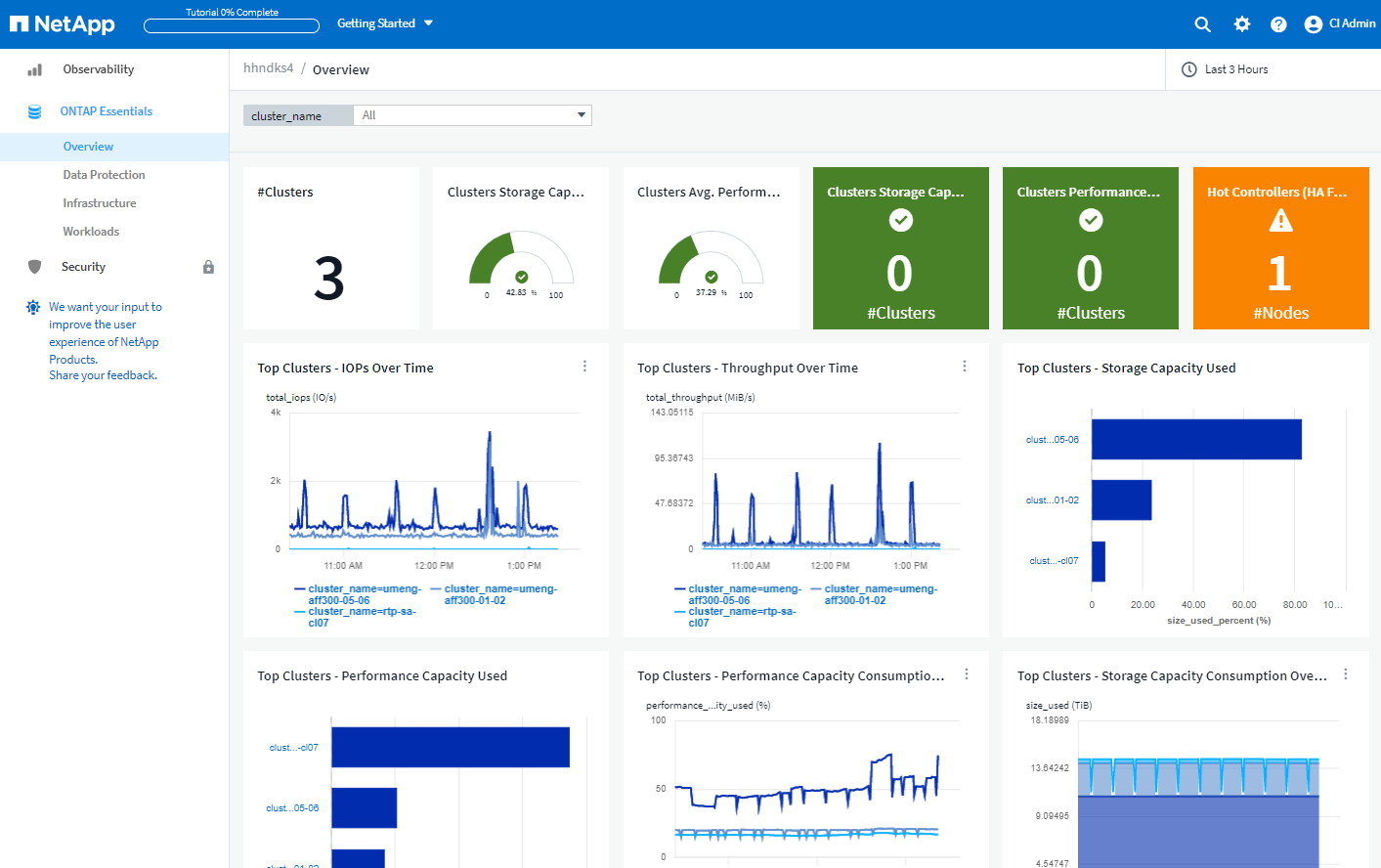Click the ONTAP Essentials database icon

[35, 111]
